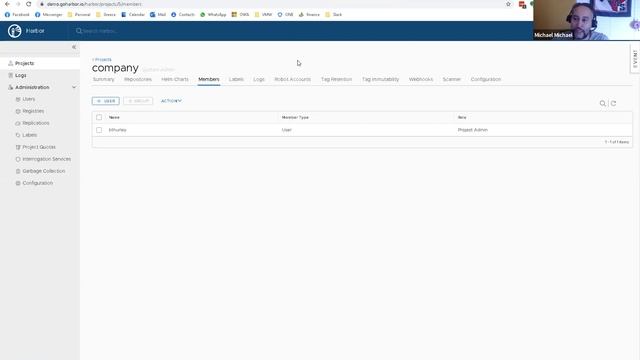Select all members with the header checkbox

pos(99,117)
